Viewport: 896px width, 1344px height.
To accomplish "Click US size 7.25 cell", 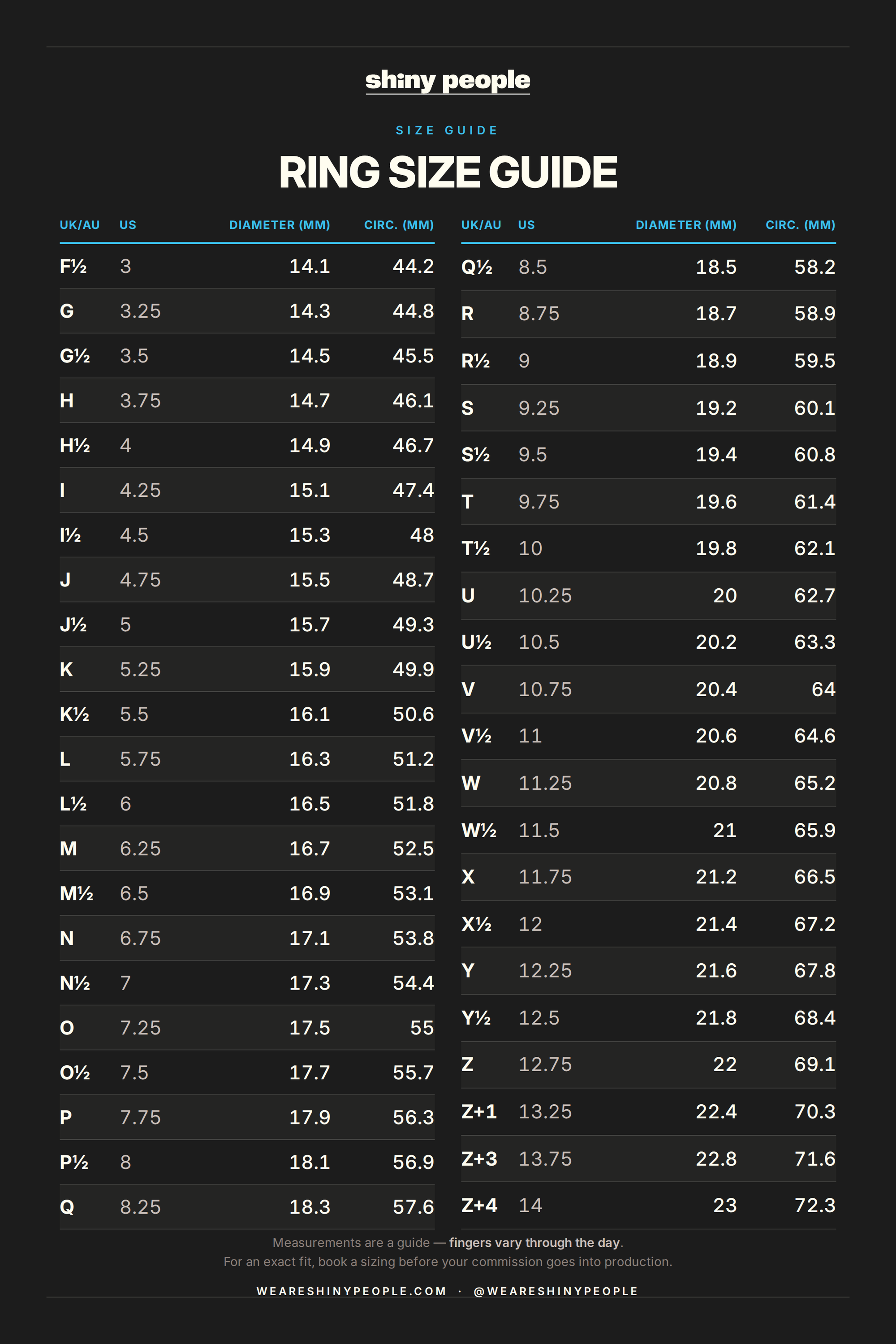I will [x=140, y=1027].
